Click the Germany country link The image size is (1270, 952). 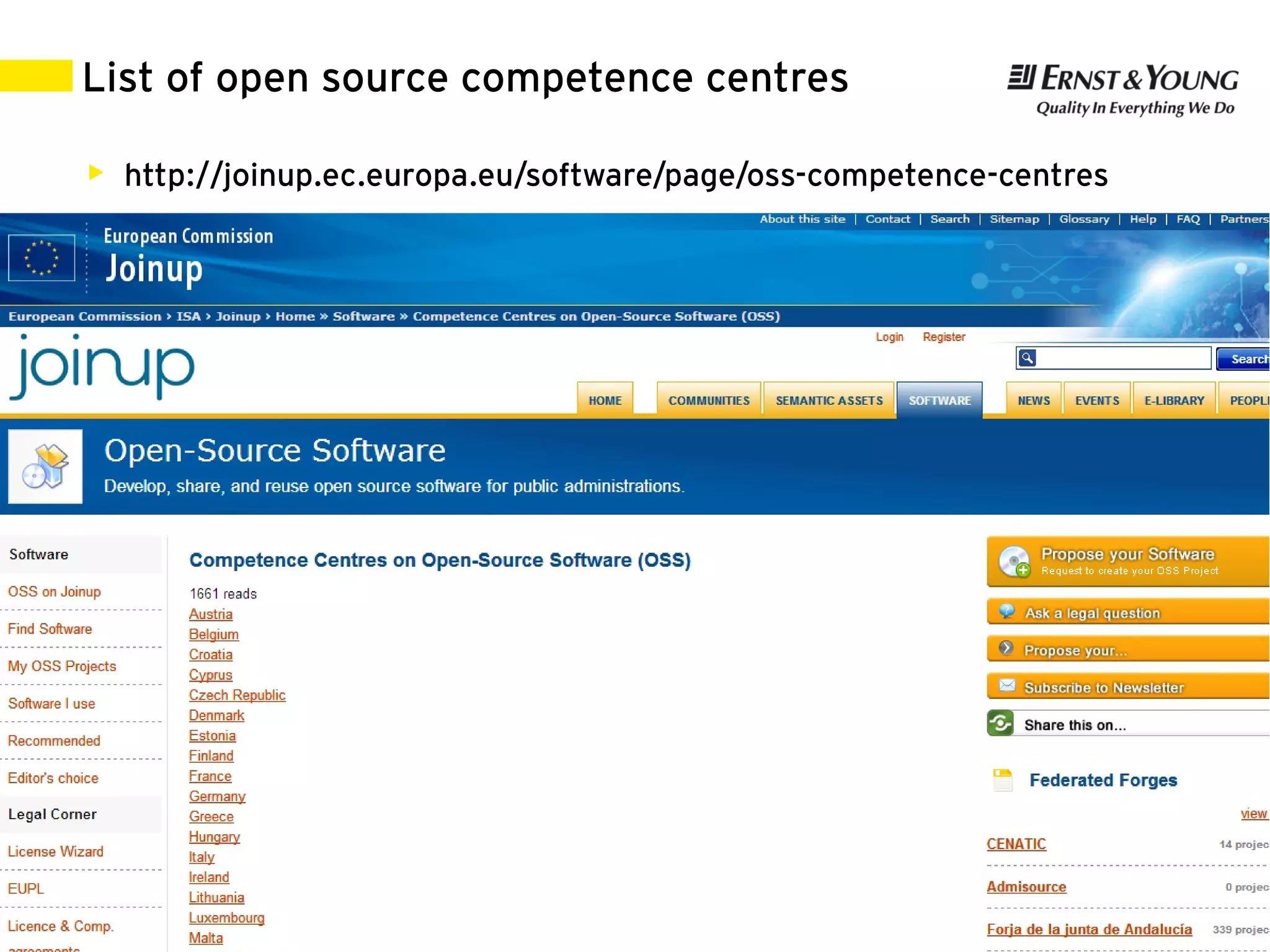(x=217, y=796)
